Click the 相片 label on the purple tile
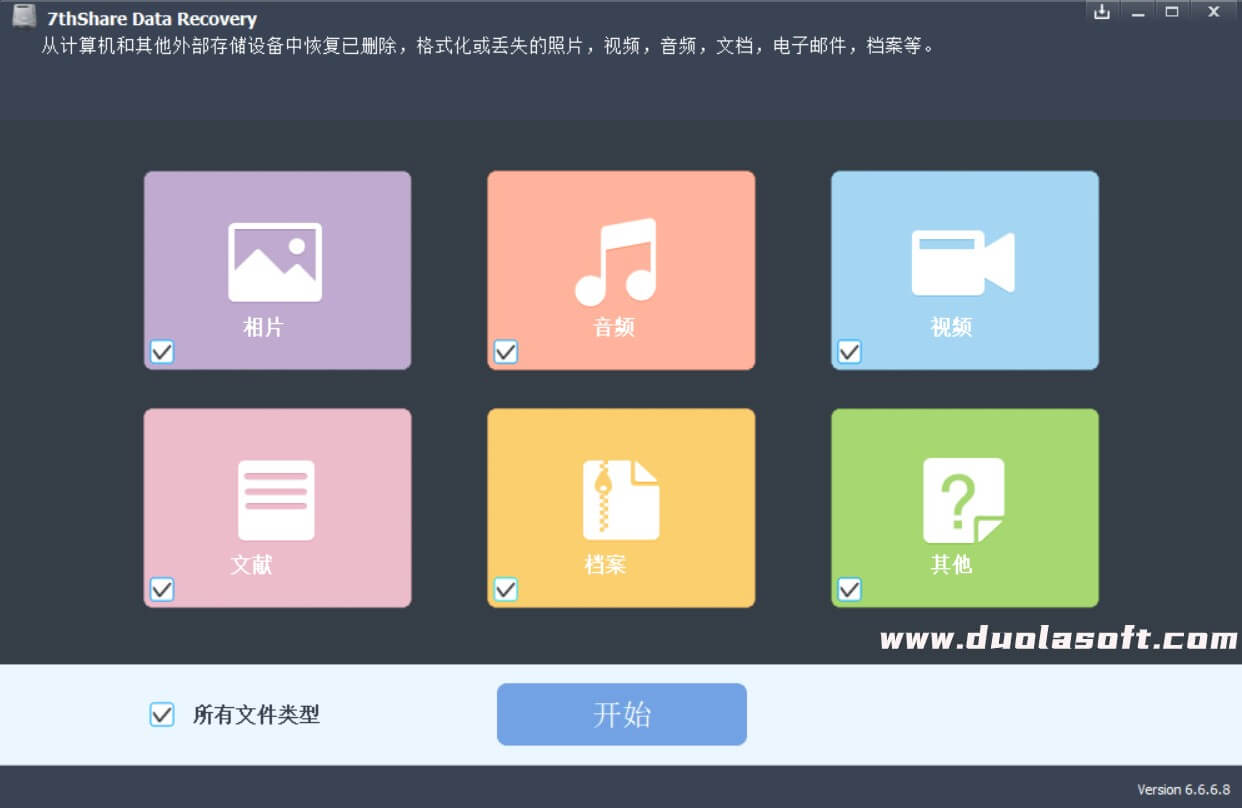The image size is (1242, 808). click(x=263, y=327)
